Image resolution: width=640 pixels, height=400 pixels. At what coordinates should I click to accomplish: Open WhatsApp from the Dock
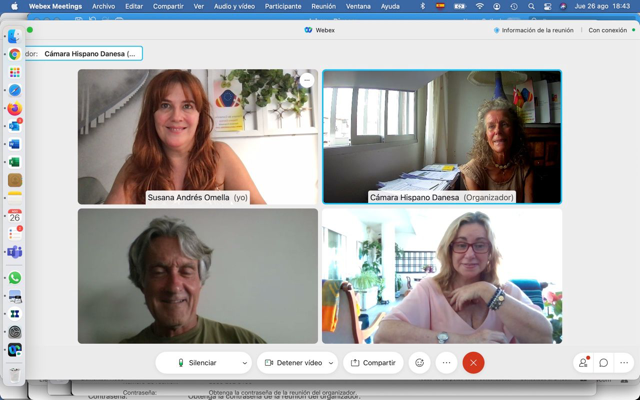[15, 278]
